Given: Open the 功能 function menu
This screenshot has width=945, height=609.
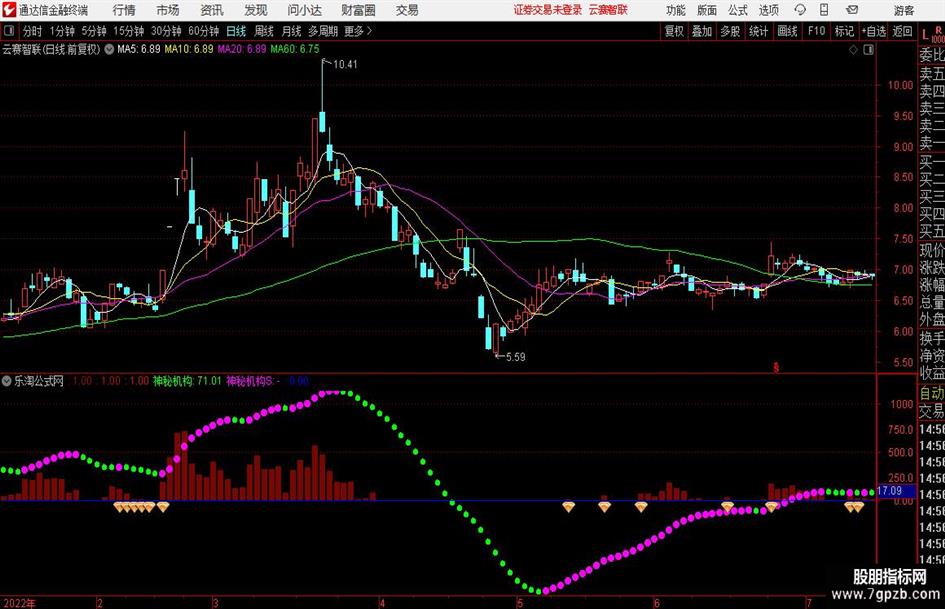Looking at the screenshot, I should 676,10.
